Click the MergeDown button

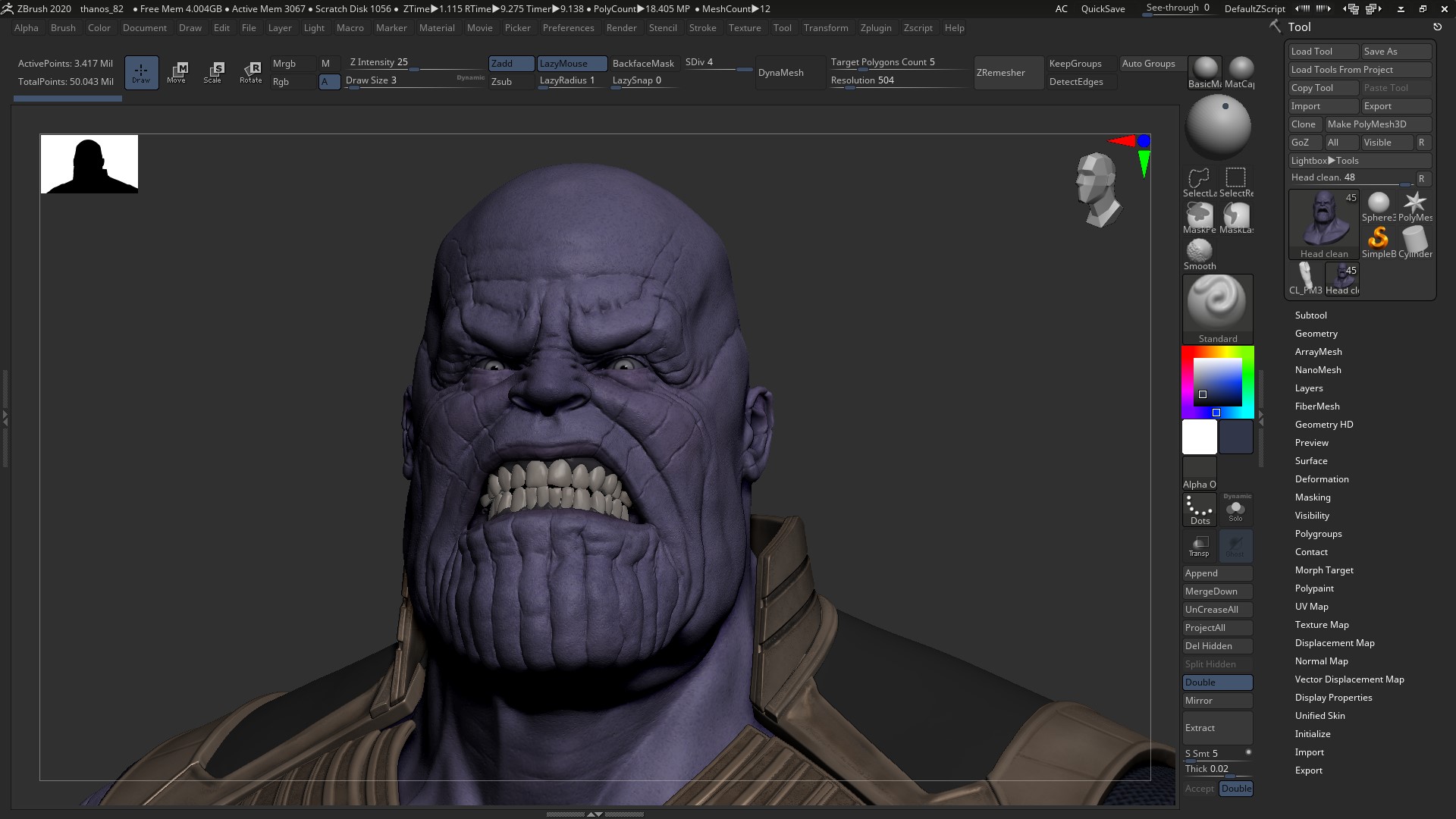click(1217, 591)
